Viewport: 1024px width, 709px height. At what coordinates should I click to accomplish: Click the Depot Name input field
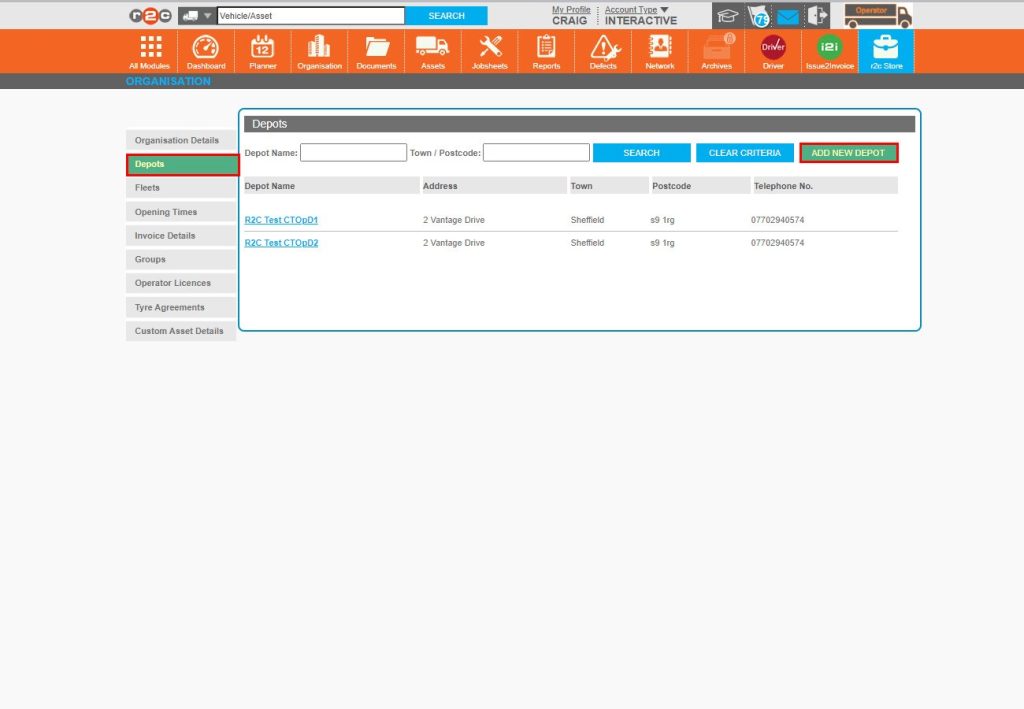point(353,153)
